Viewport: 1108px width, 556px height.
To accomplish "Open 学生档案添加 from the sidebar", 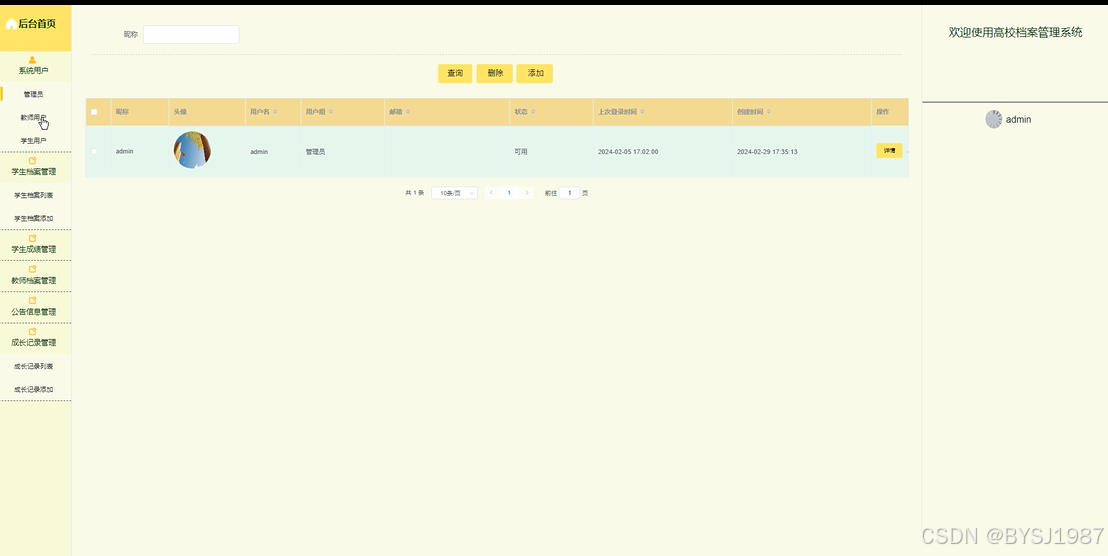I will [x=33, y=218].
